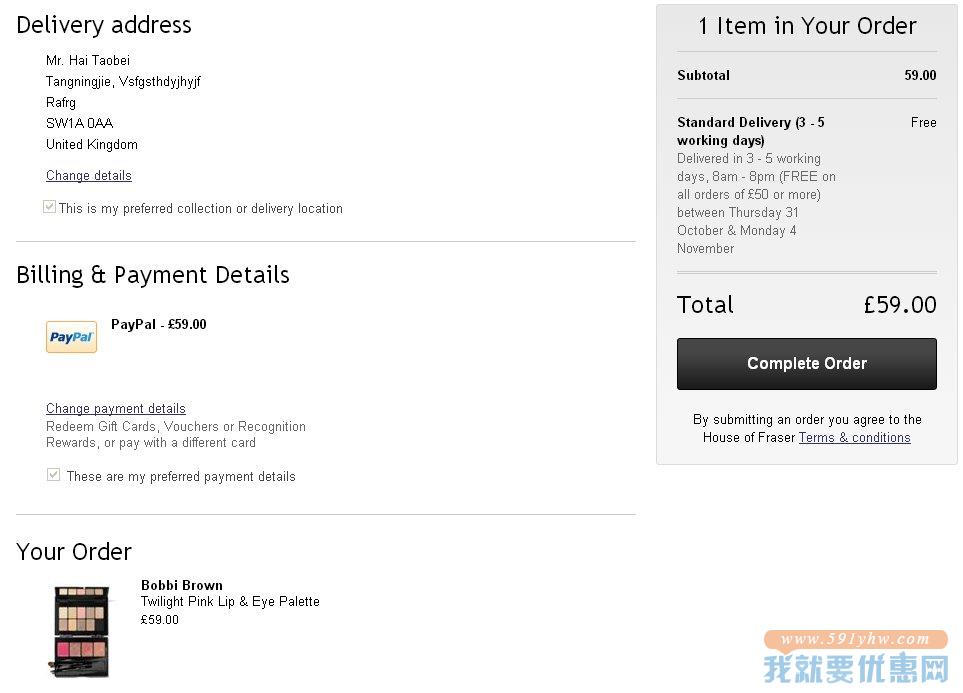963x693 pixels.
Task: Click the Bobbi Brown palette product image
Action: click(80, 631)
